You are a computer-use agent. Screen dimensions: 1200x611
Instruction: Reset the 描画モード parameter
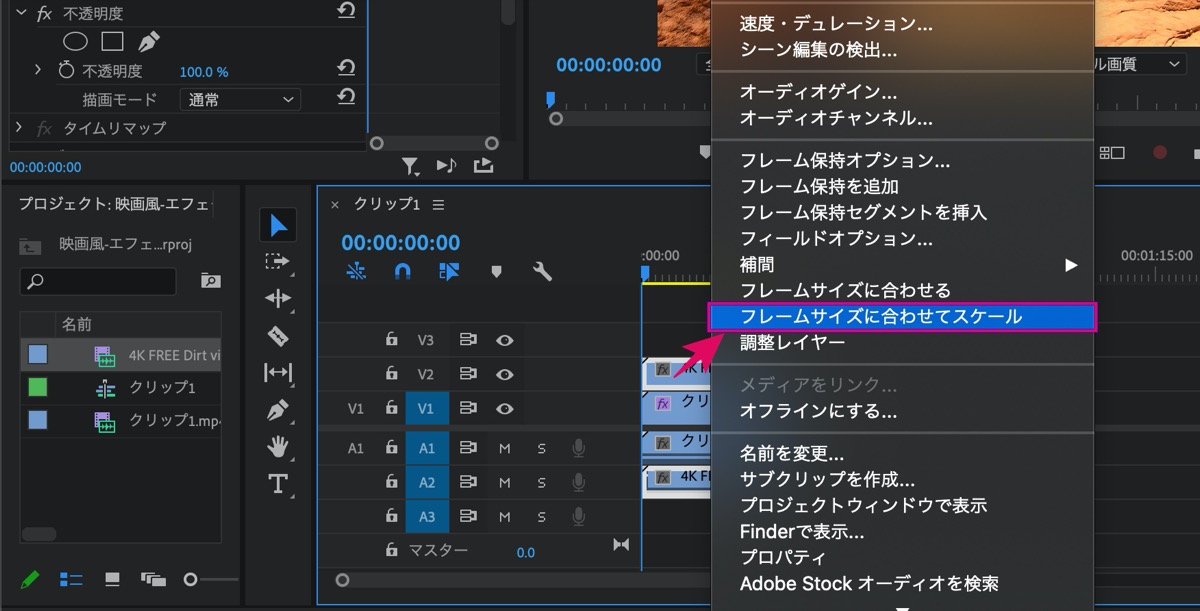pyautogui.click(x=346, y=97)
